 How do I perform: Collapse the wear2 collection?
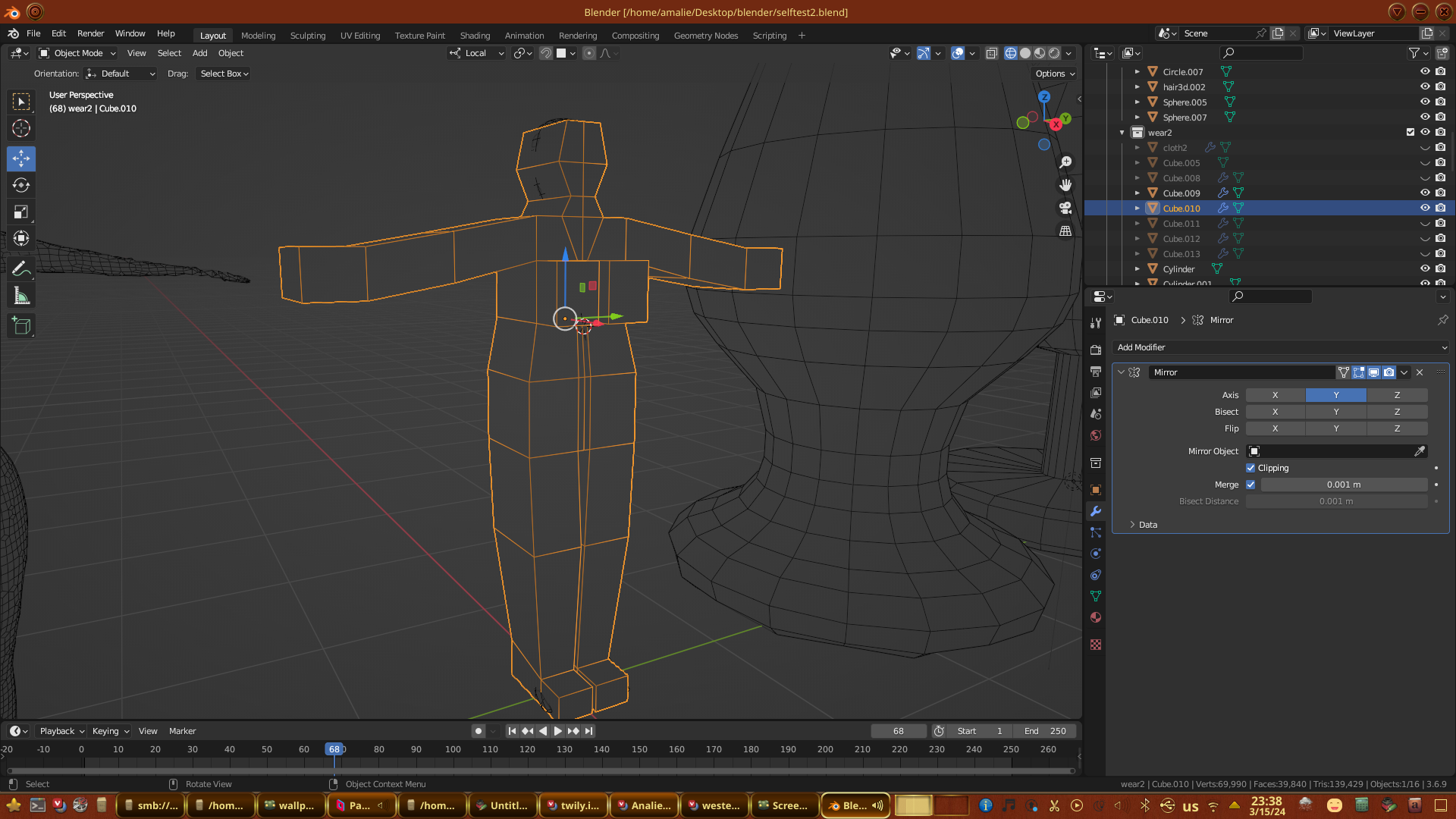tap(1122, 133)
